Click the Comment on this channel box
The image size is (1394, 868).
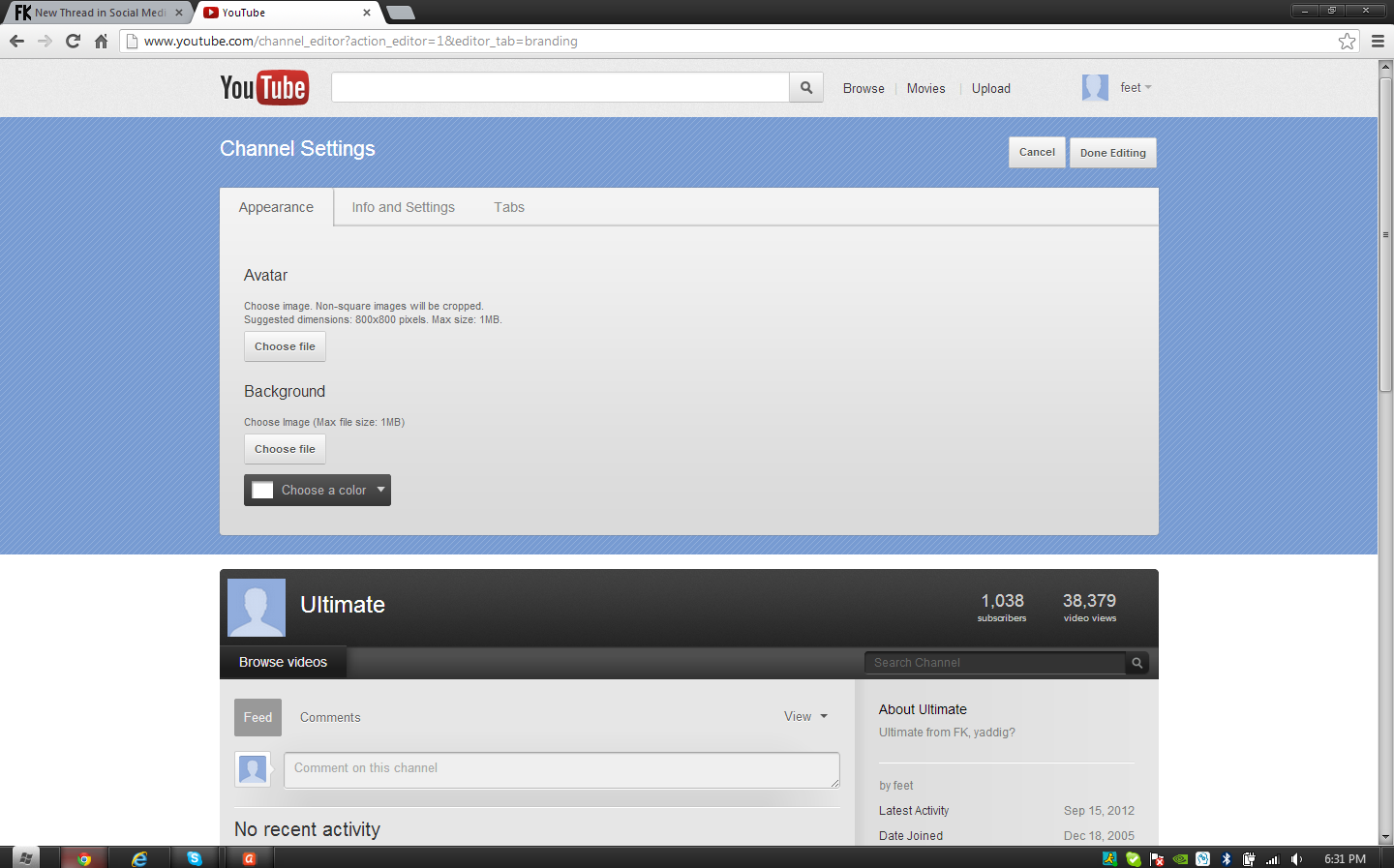(x=561, y=770)
